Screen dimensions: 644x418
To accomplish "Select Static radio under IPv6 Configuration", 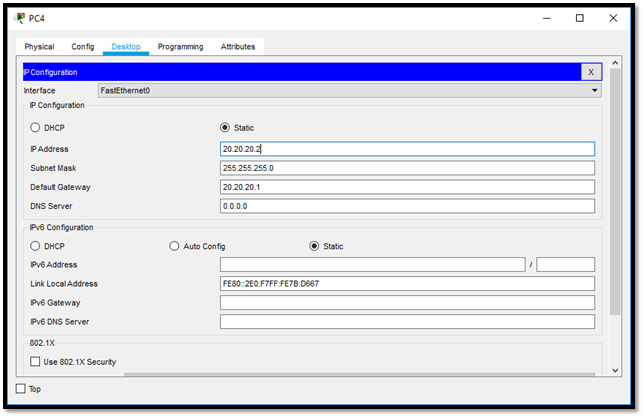I will pos(315,246).
